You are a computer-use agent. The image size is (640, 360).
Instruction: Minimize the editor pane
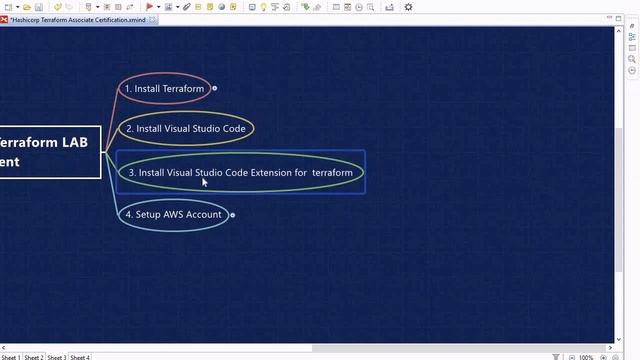pyautogui.click(x=609, y=18)
